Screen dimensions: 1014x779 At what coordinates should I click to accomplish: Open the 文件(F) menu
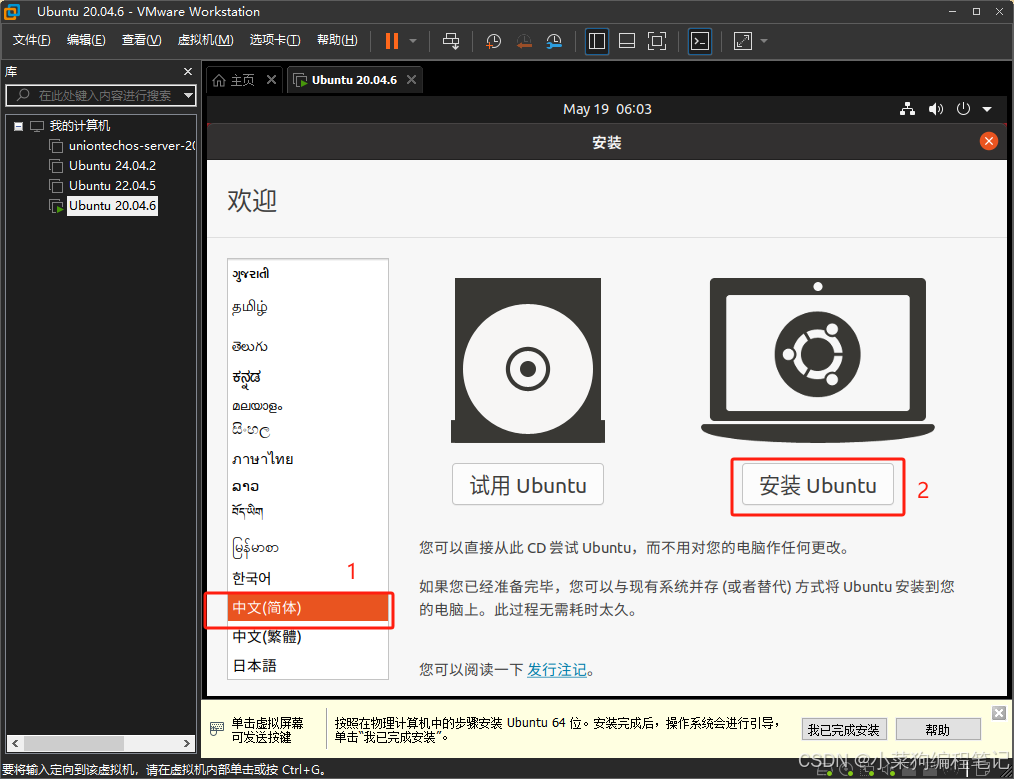coord(31,40)
